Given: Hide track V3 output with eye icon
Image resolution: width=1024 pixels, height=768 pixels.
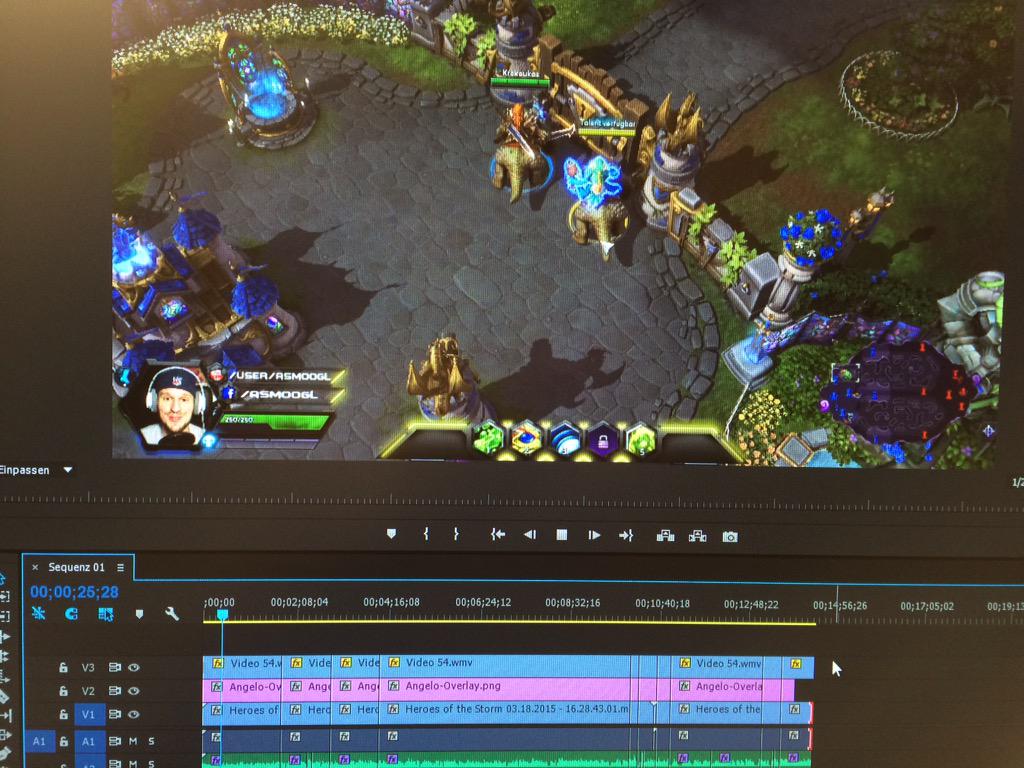Looking at the screenshot, I should pyautogui.click(x=134, y=667).
